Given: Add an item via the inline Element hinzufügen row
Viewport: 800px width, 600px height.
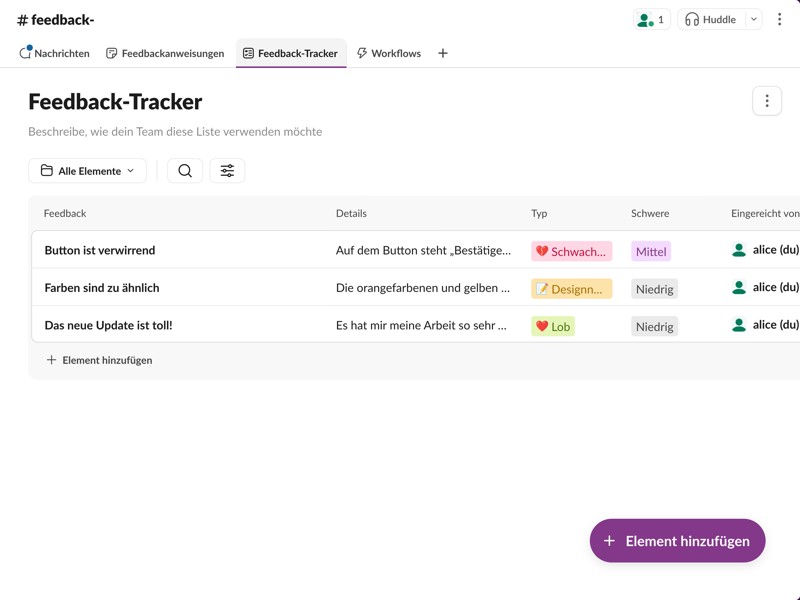Looking at the screenshot, I should point(99,360).
